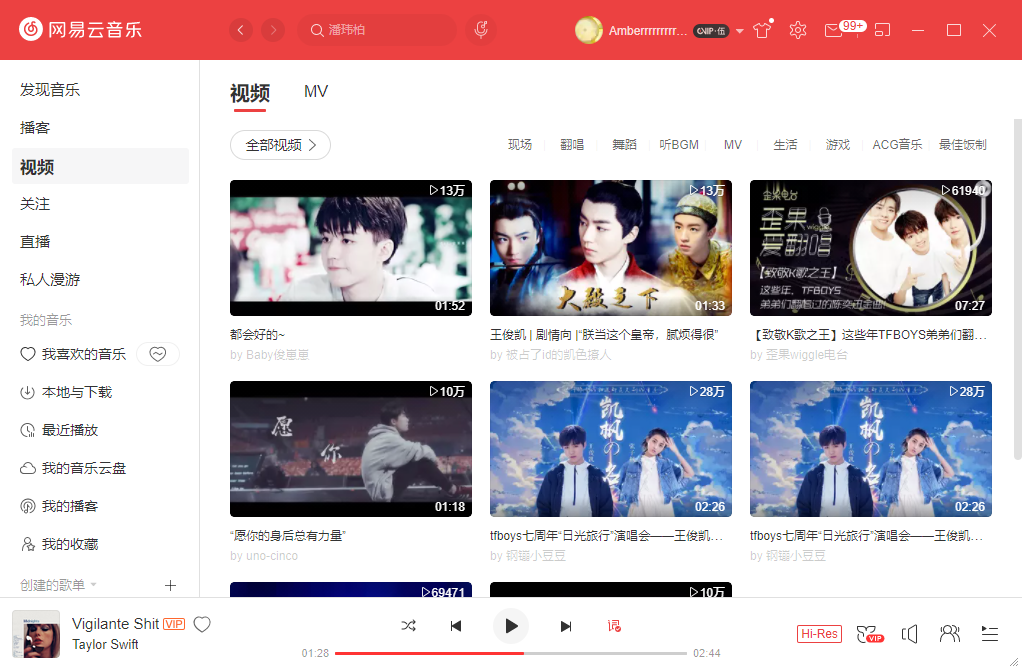Open 我喜欢的音乐 playlist
The height and width of the screenshot is (670, 1022).
point(74,354)
